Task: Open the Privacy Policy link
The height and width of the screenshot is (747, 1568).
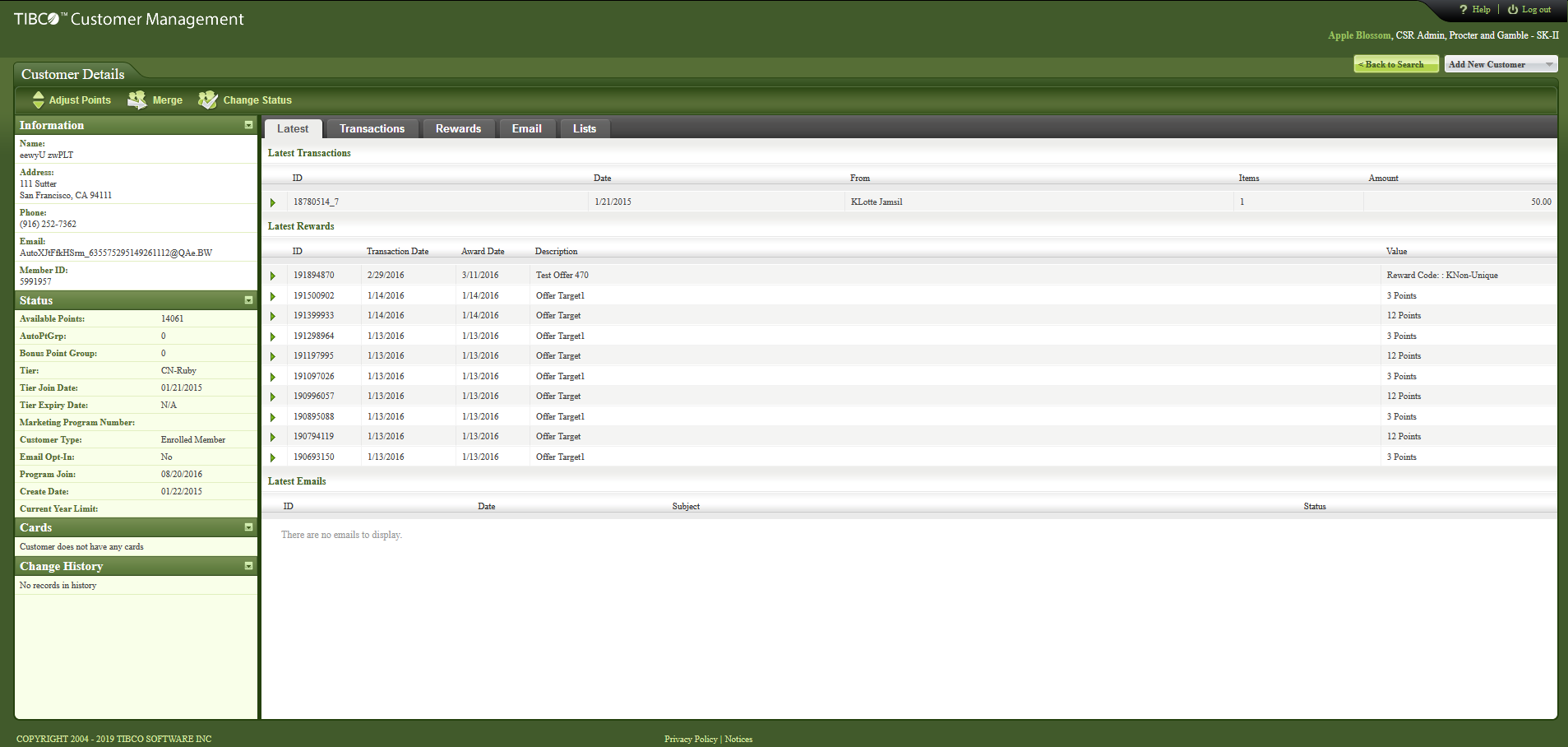Action: click(691, 739)
